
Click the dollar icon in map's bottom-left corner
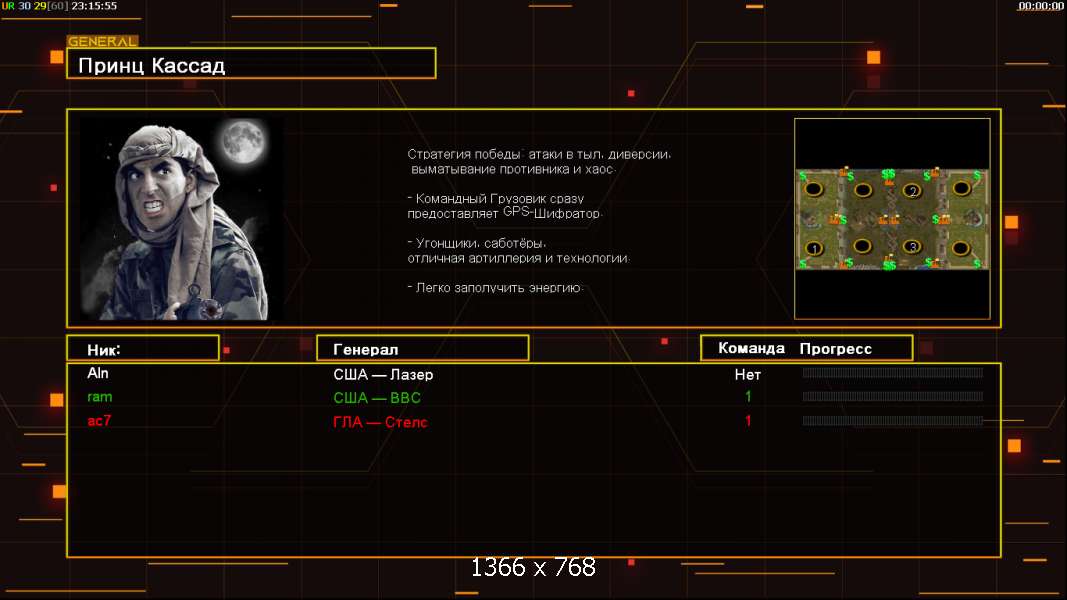pyautogui.click(x=803, y=264)
